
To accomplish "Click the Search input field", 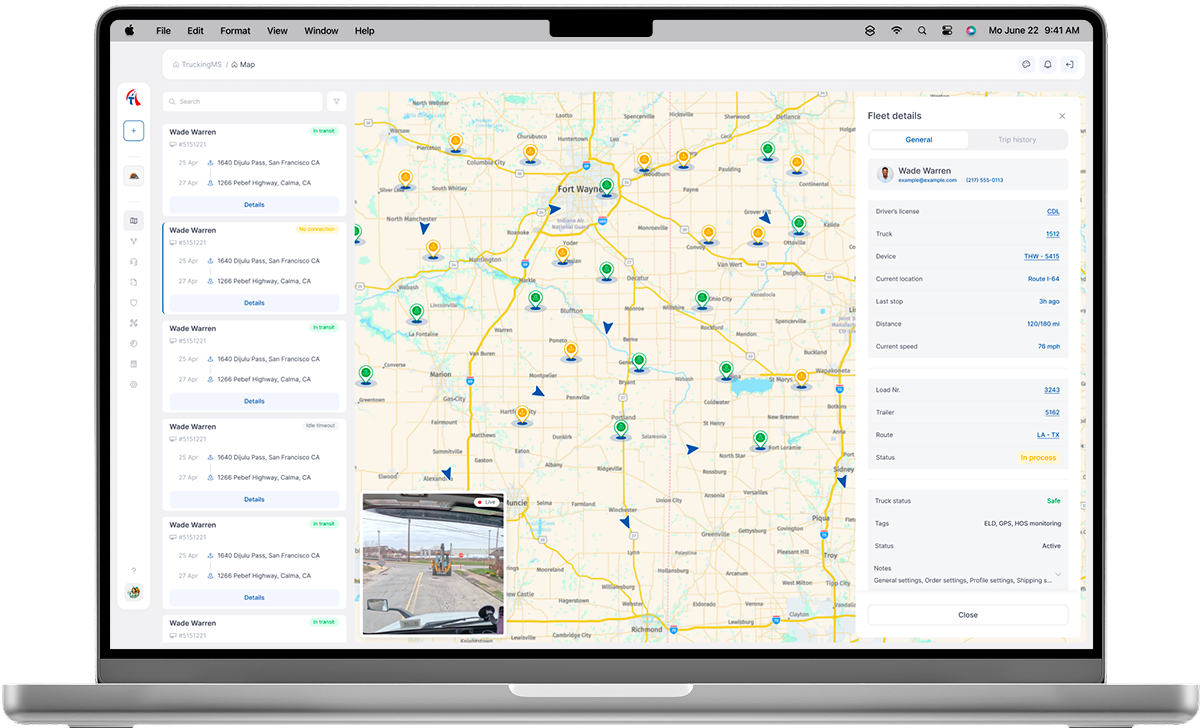I will point(245,101).
